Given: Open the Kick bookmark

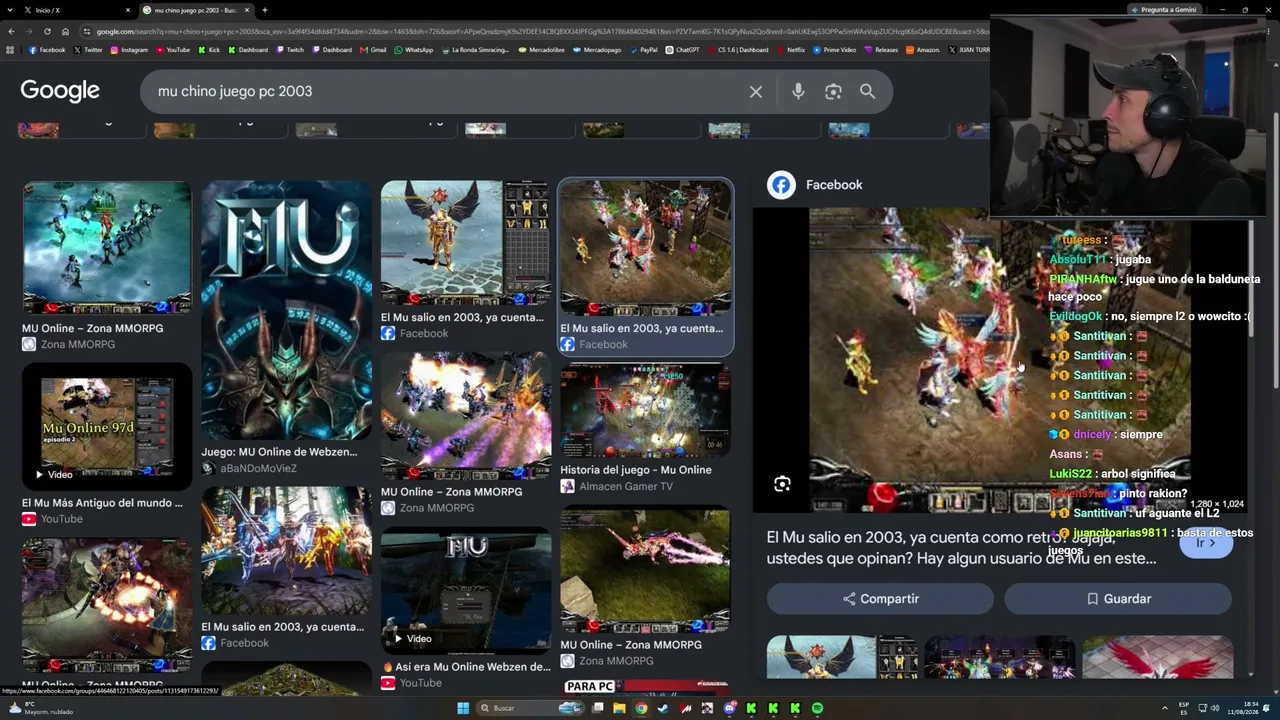Looking at the screenshot, I should pyautogui.click(x=209, y=50).
